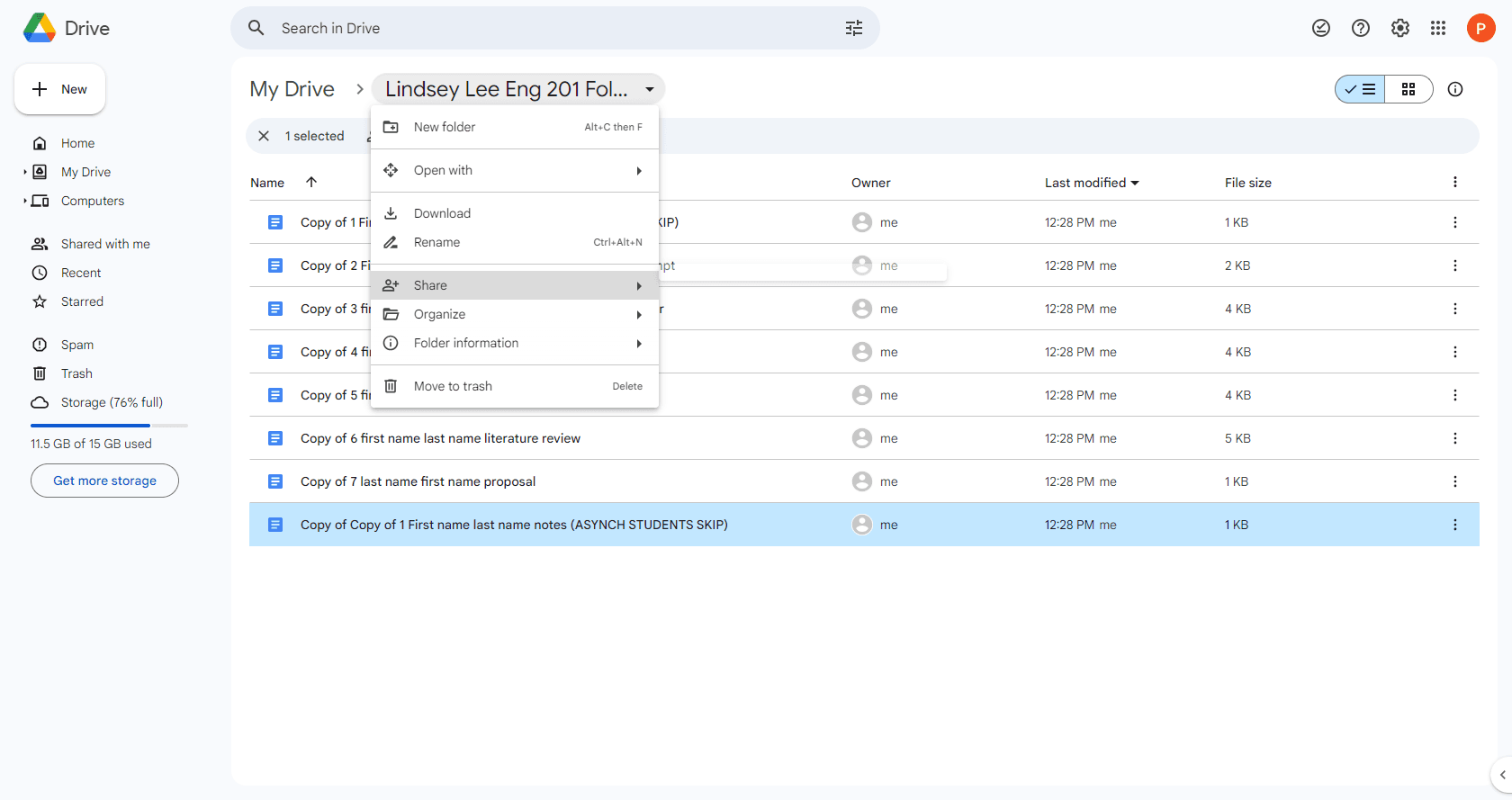1512x800 pixels.
Task: Select Move to trash in the menu
Action: coord(515,386)
